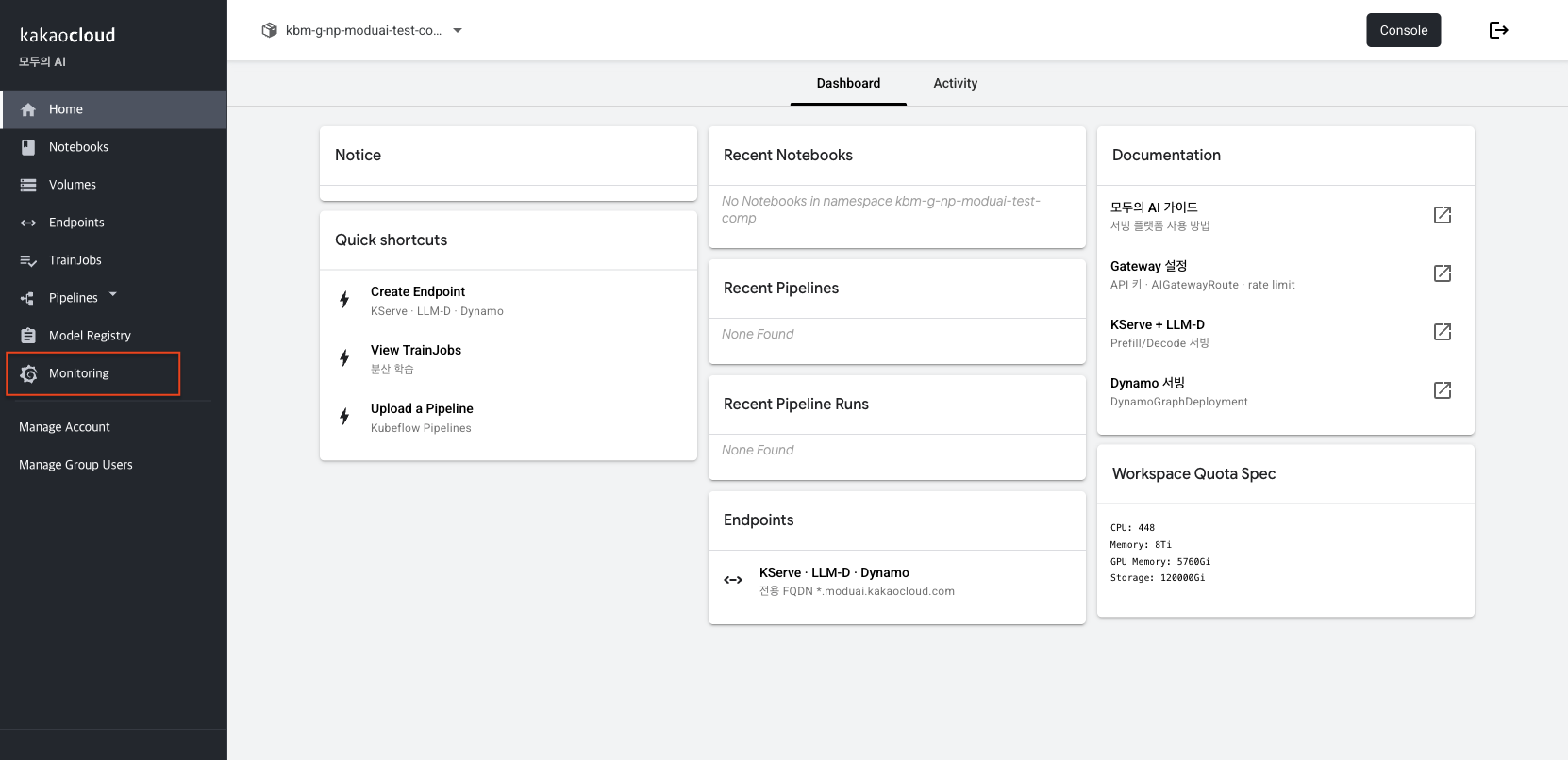Click the Home house icon in sidebar
Viewport: 1568px width, 760px height.
[x=28, y=109]
